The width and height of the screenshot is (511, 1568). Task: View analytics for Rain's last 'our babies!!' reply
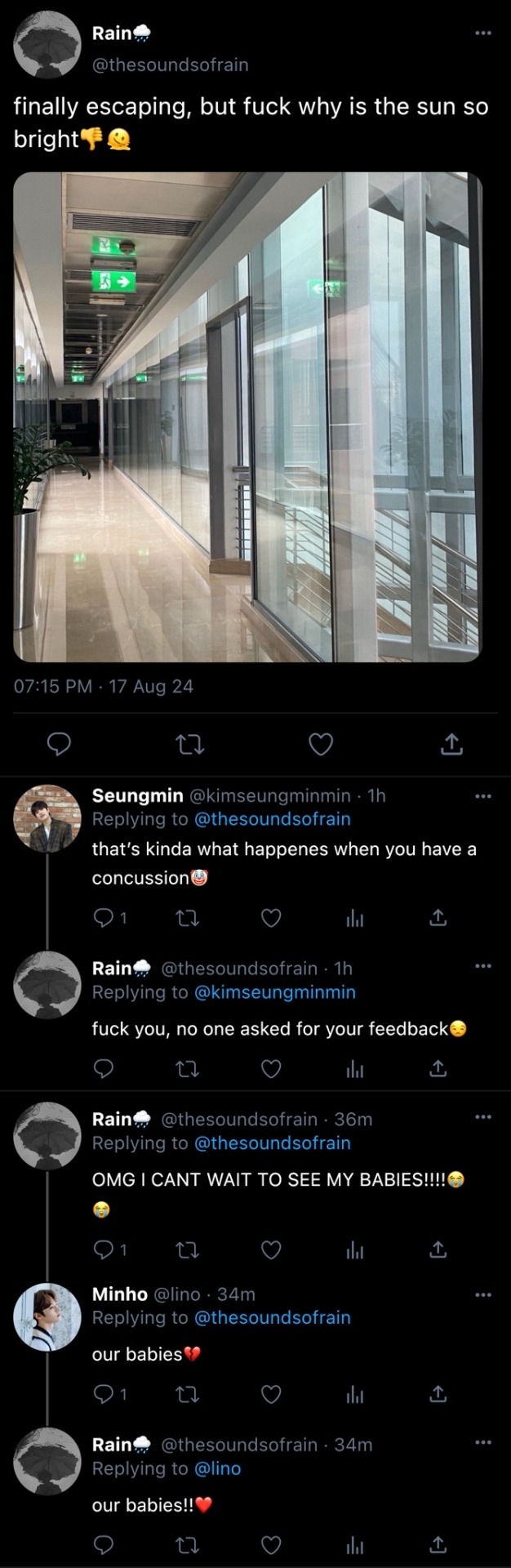(354, 1544)
